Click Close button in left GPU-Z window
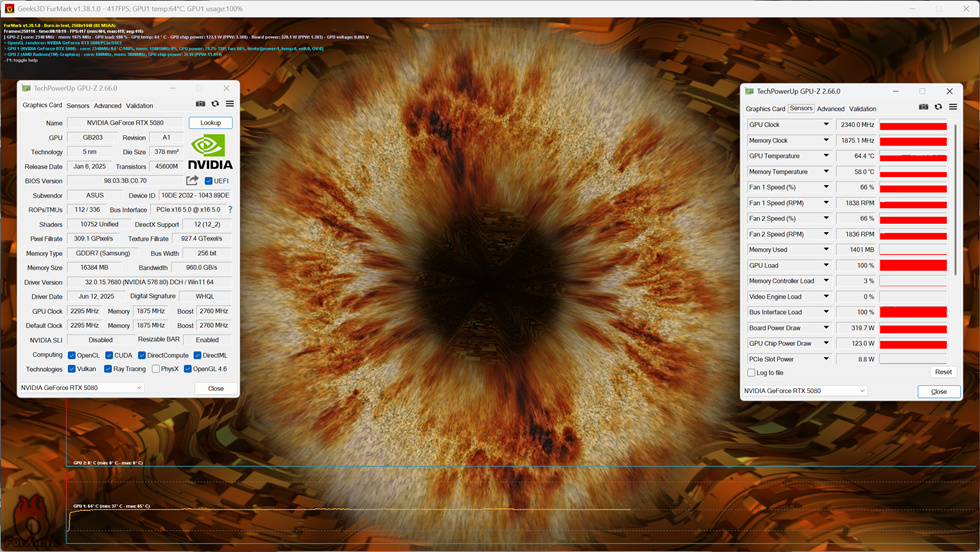The height and width of the screenshot is (552, 980). (x=216, y=388)
